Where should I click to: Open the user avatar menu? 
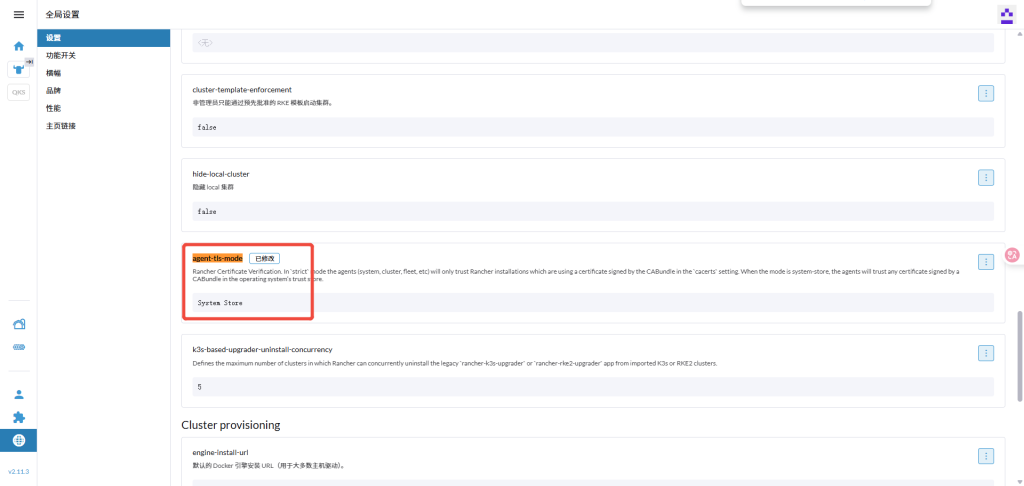pyautogui.click(x=1006, y=15)
